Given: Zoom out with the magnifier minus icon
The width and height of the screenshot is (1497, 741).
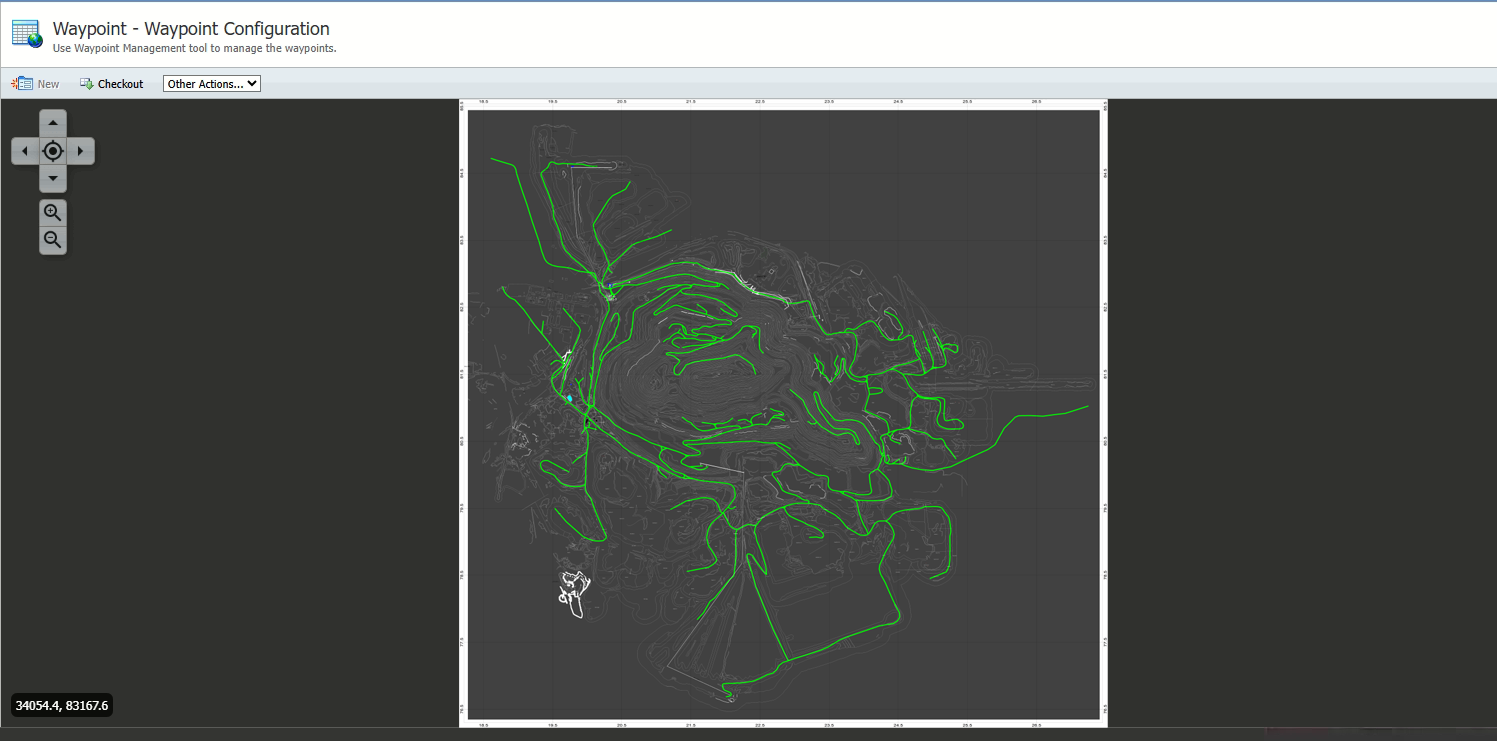Looking at the screenshot, I should [53, 240].
